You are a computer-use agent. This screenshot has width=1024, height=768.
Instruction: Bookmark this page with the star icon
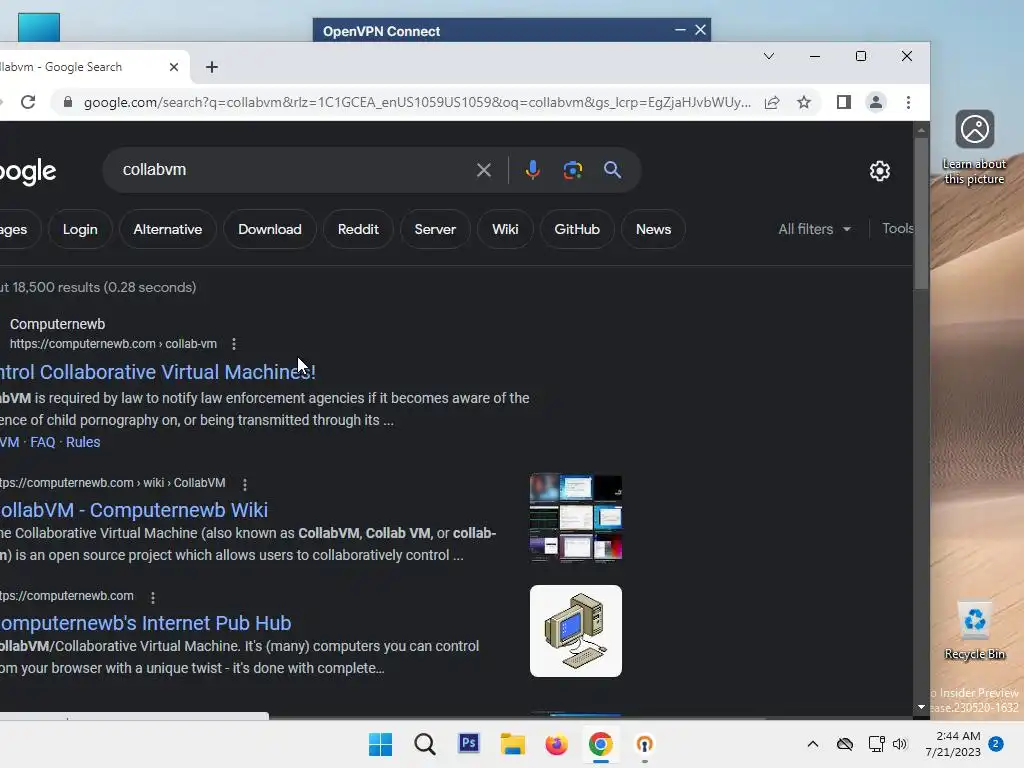(804, 103)
